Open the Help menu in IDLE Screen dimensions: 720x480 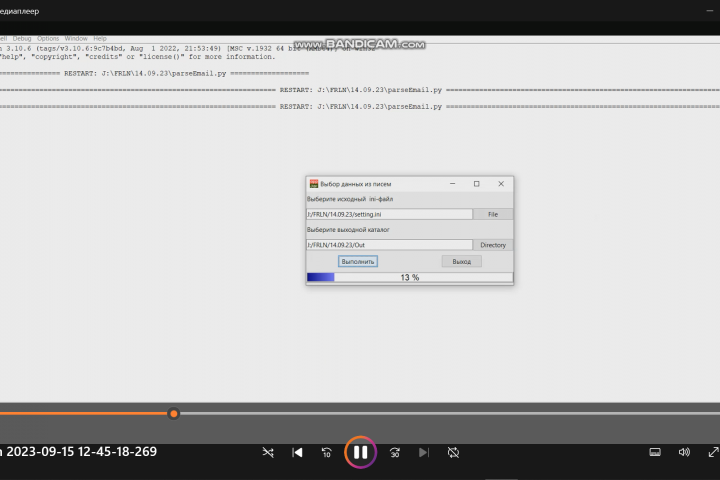coord(100,39)
